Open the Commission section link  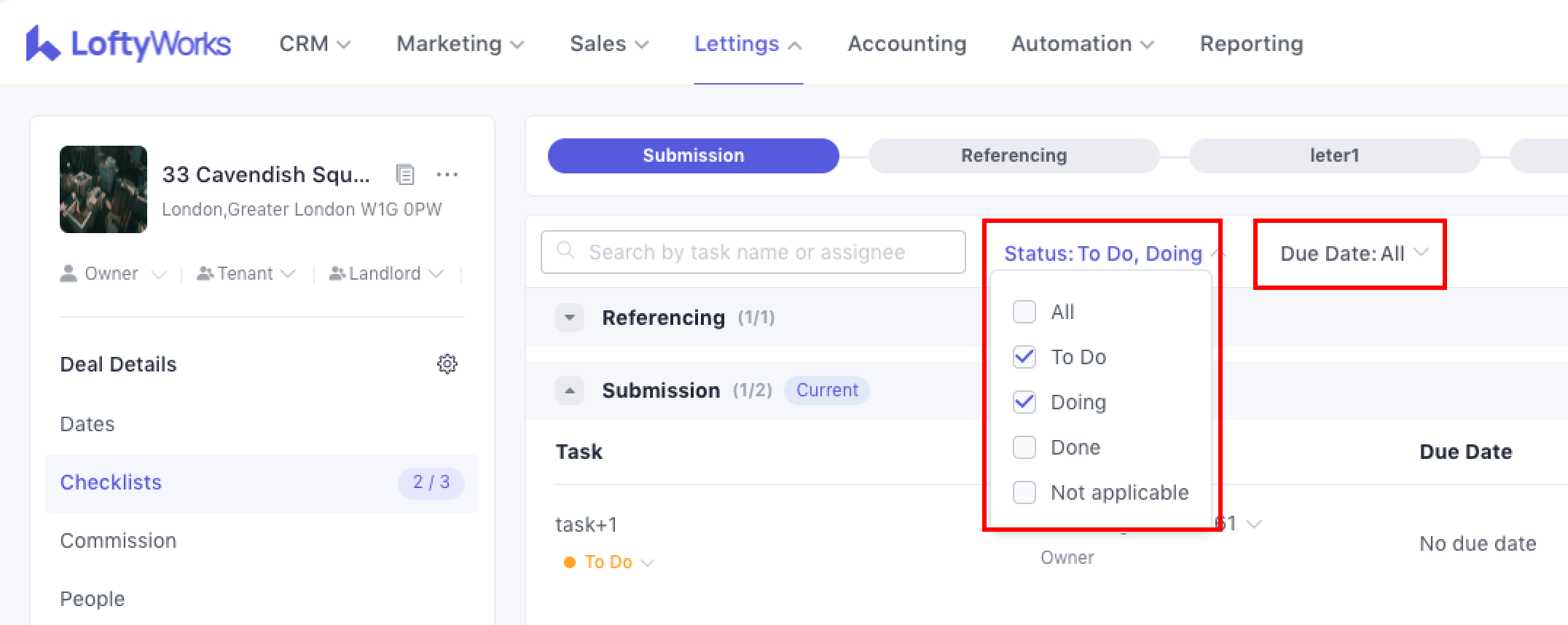click(118, 541)
